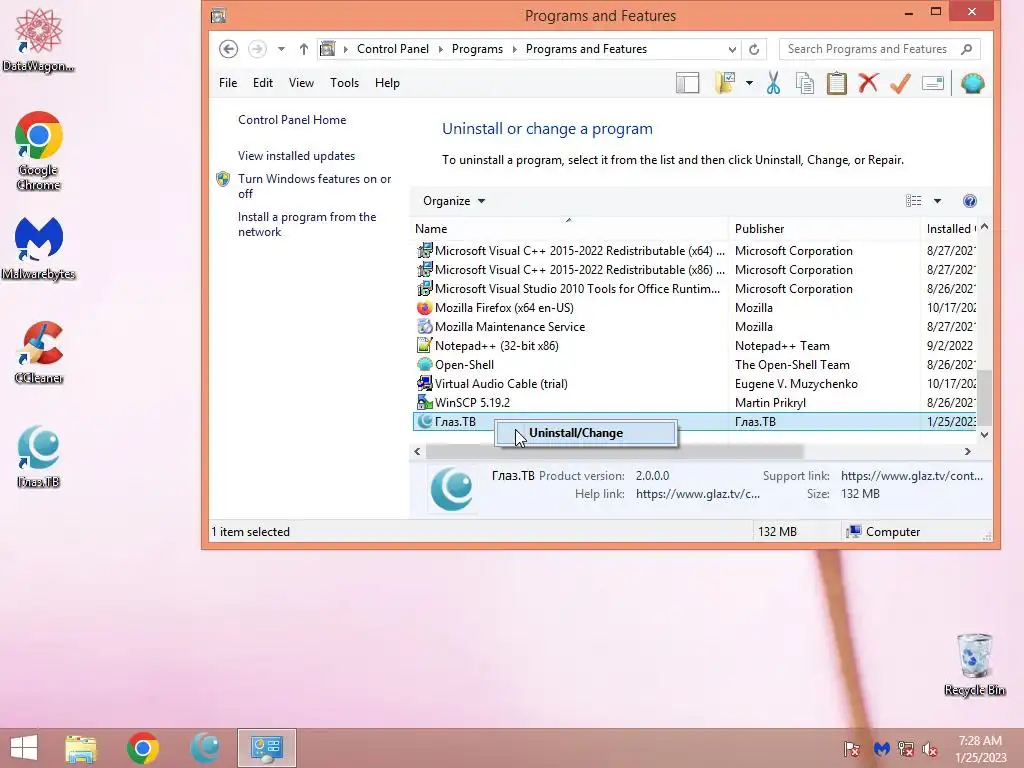The width and height of the screenshot is (1024, 768).
Task: Expand the Organize dropdown
Action: pyautogui.click(x=454, y=201)
